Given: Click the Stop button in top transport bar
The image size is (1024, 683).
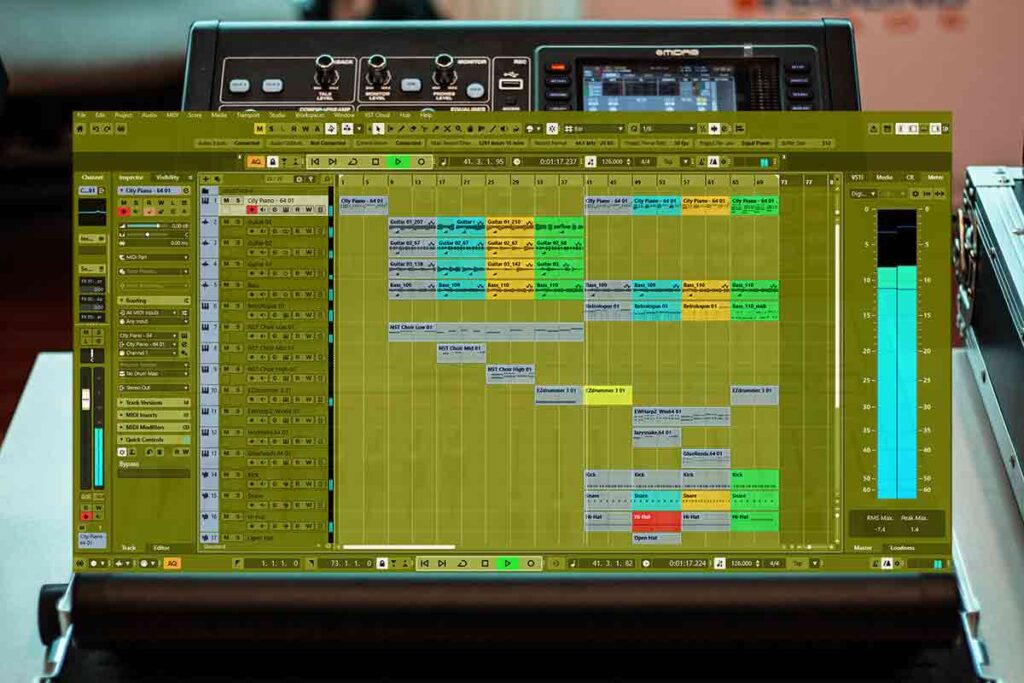Looking at the screenshot, I should pos(376,161).
